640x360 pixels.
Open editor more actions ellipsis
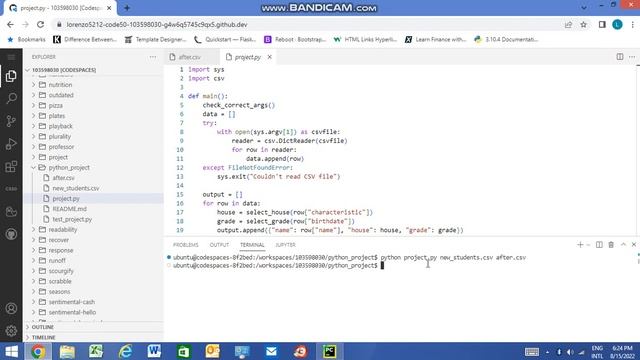pos(632,57)
